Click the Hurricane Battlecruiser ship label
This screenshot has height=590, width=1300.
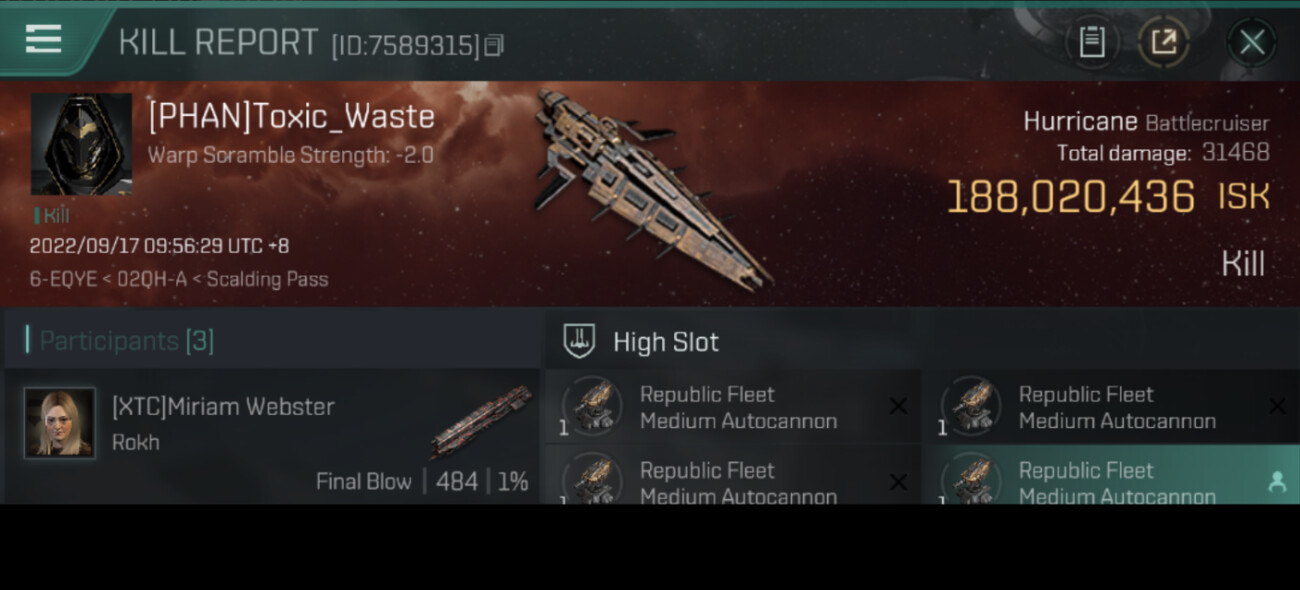point(1145,123)
